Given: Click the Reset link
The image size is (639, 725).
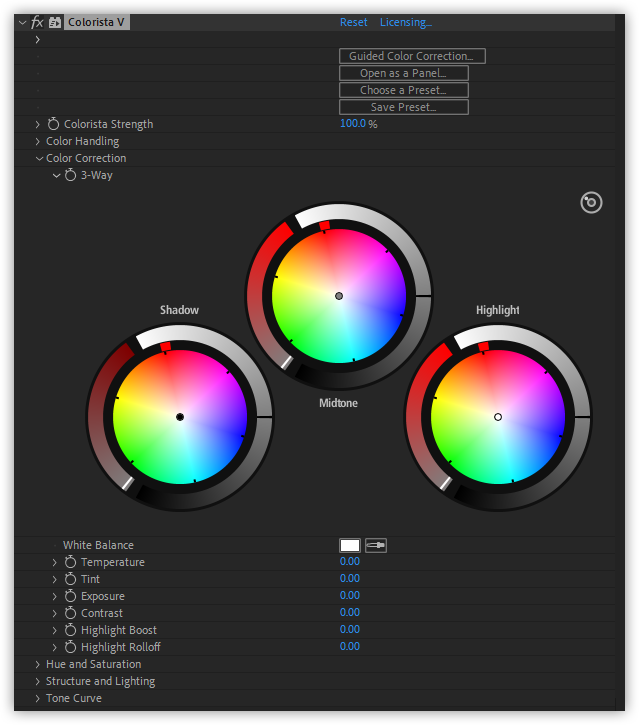Looking at the screenshot, I should (x=353, y=22).
